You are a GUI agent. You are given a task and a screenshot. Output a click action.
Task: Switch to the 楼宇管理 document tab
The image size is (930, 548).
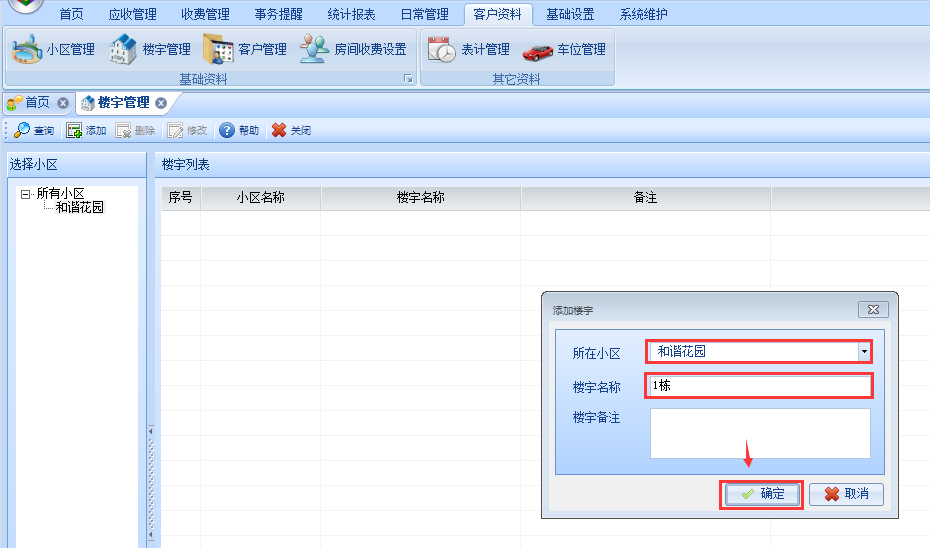[x=124, y=103]
